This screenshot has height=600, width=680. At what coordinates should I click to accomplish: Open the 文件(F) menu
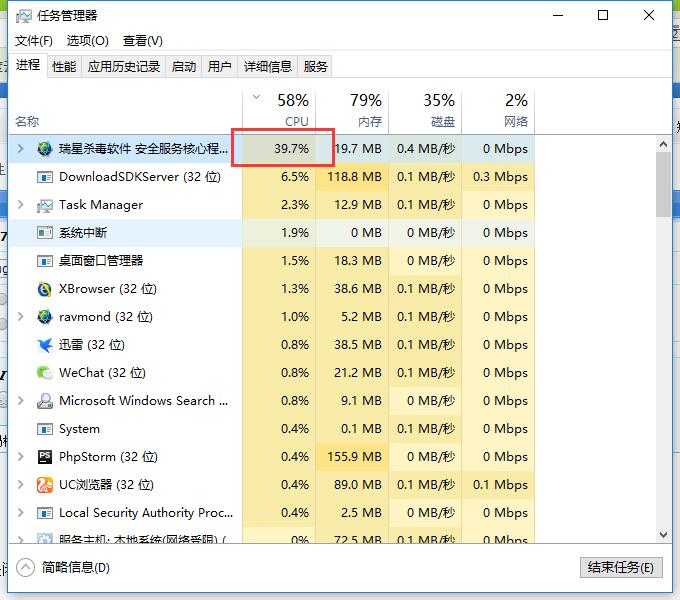pyautogui.click(x=34, y=41)
